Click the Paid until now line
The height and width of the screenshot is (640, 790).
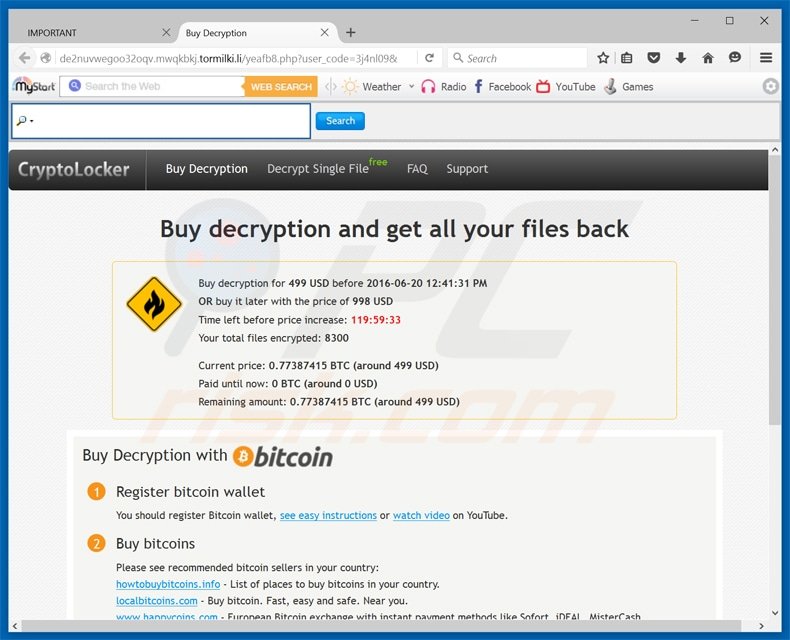tap(288, 384)
